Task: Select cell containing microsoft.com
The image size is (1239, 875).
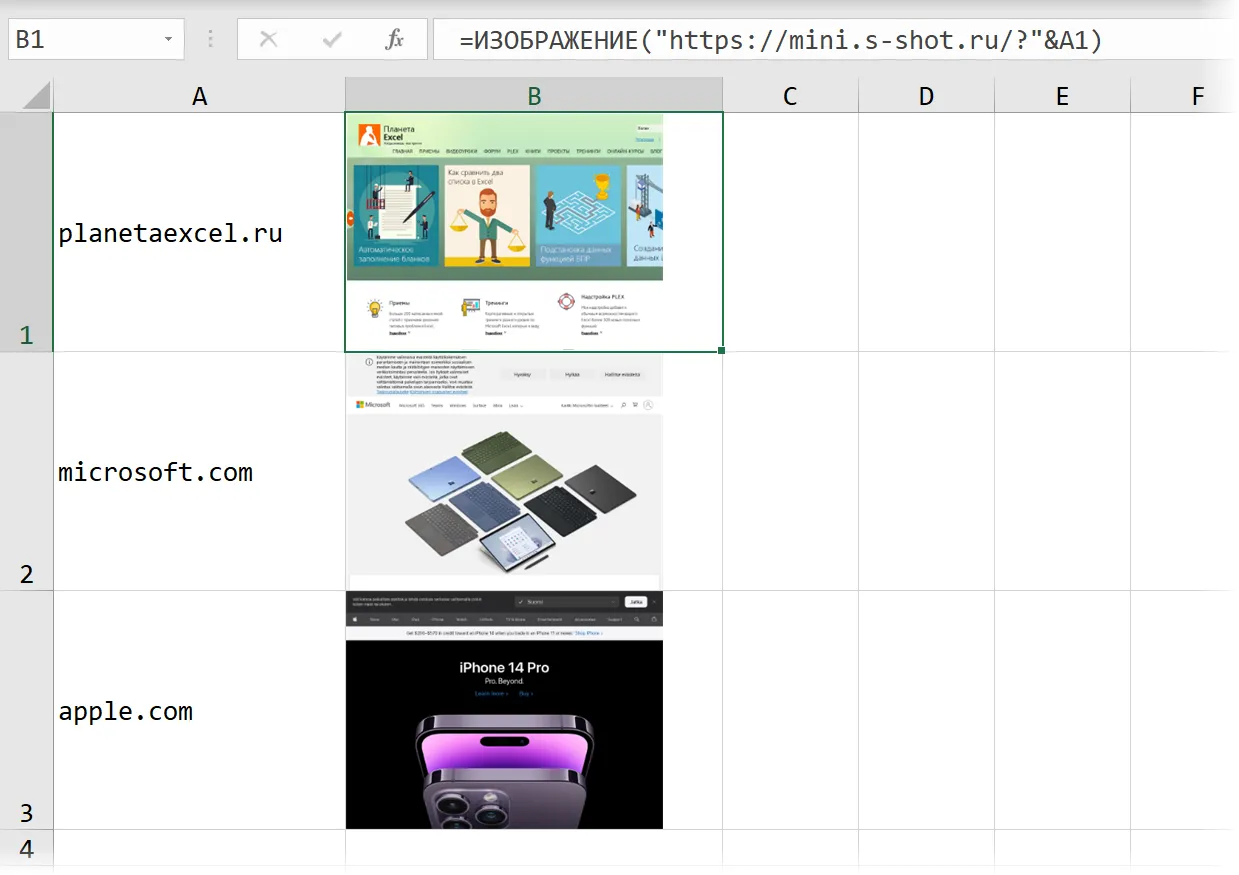Action: (199, 471)
